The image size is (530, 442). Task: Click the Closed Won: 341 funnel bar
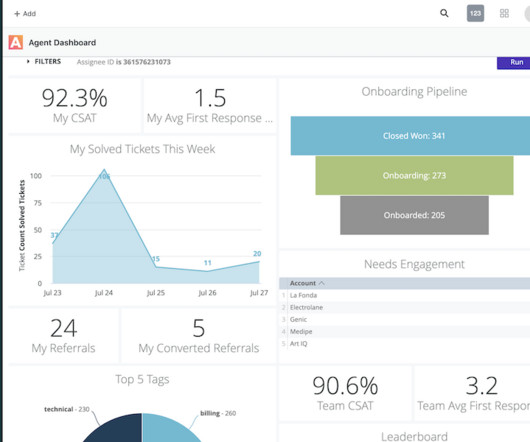(x=410, y=136)
